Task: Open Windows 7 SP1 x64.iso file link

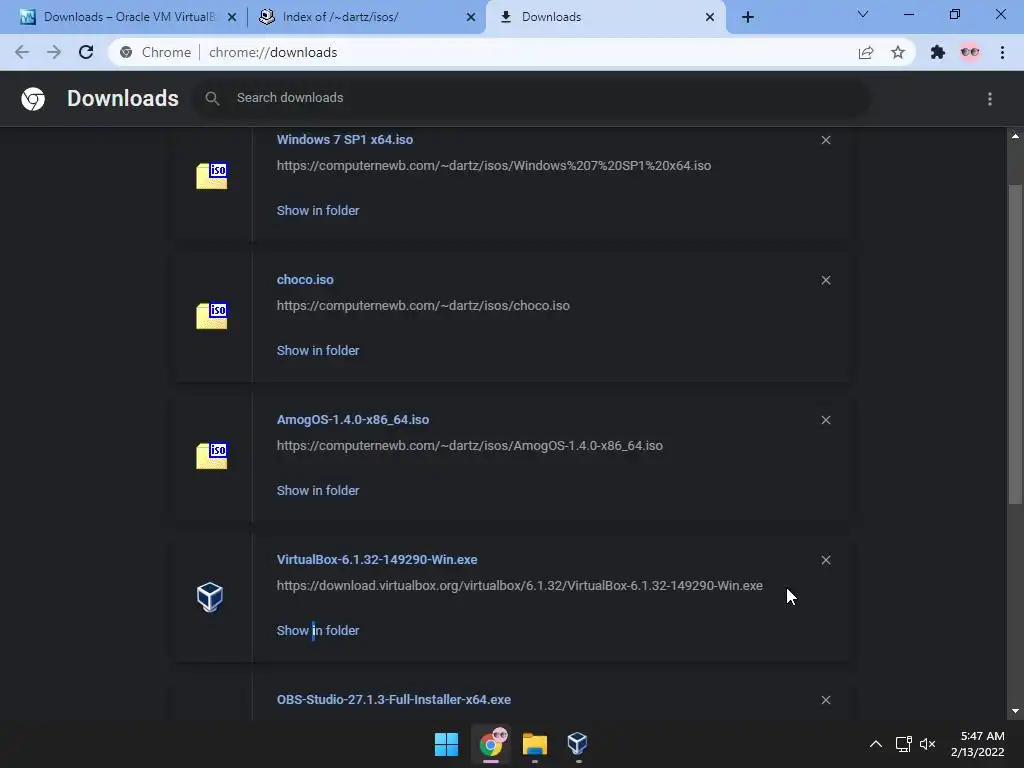Action: (345, 140)
